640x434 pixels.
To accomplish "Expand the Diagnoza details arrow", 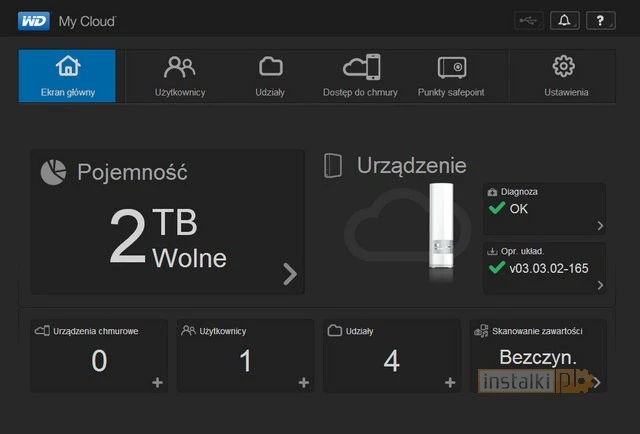I will [x=600, y=226].
